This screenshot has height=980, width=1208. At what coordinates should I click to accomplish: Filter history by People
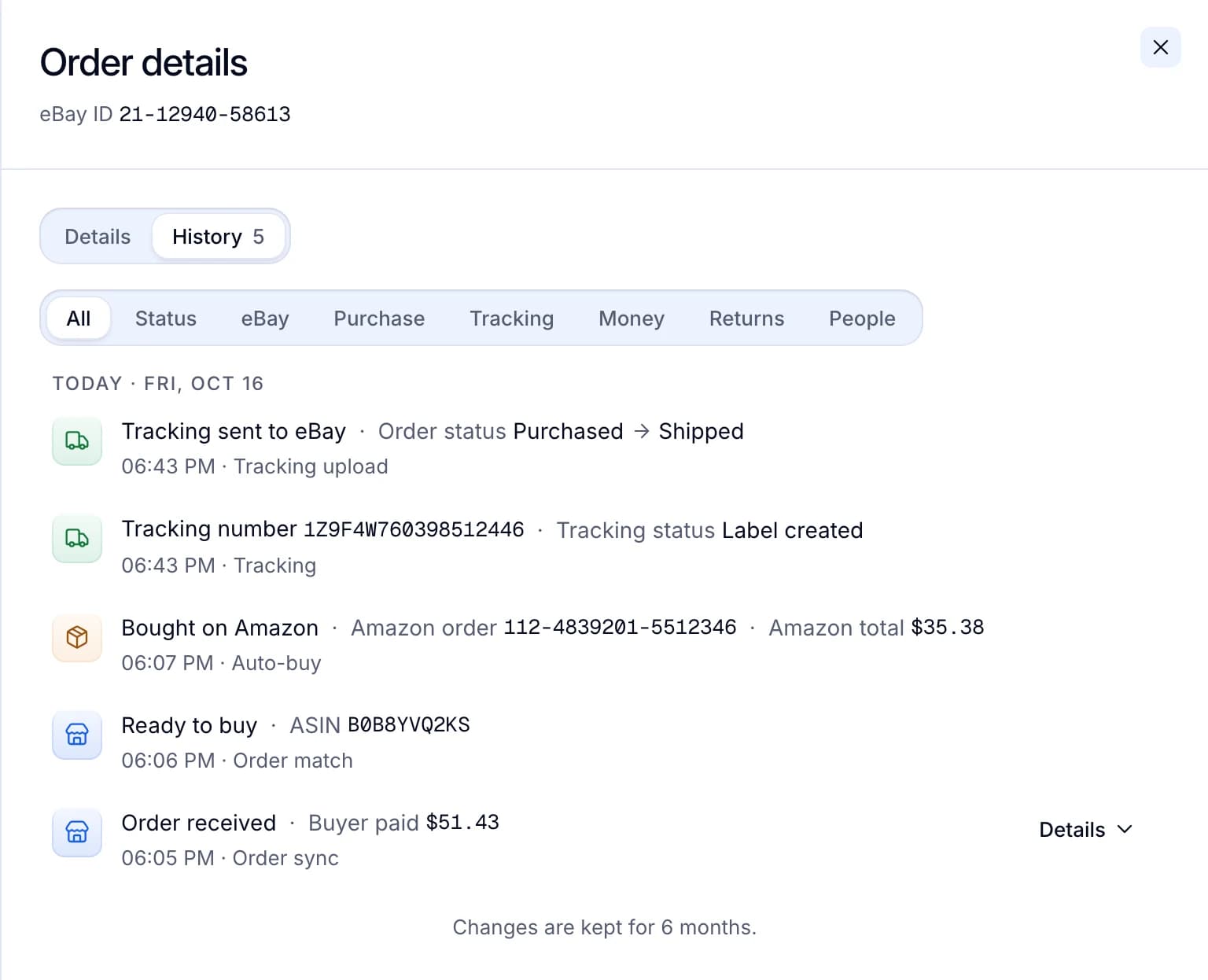point(862,319)
